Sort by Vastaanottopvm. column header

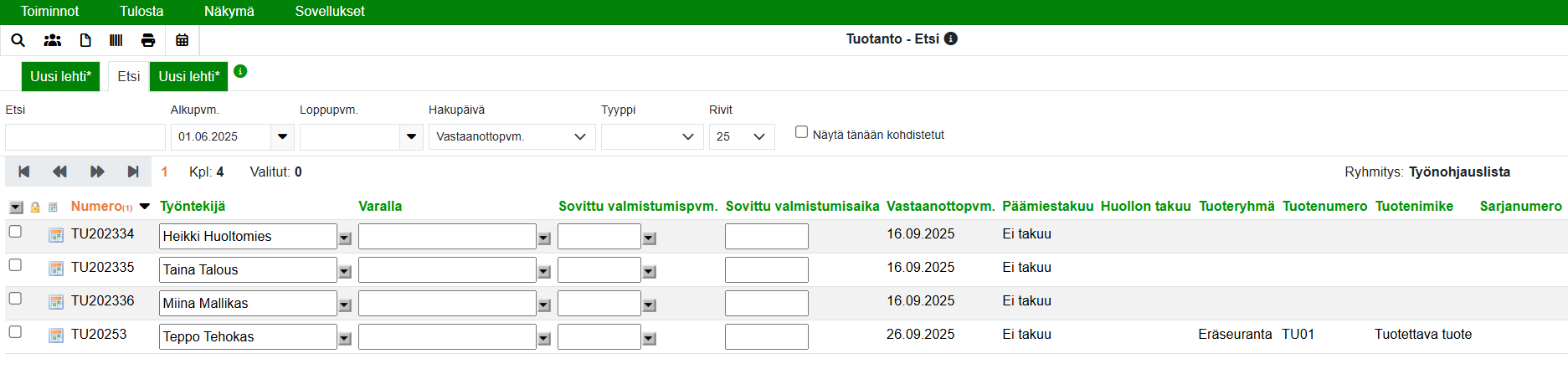(940, 206)
